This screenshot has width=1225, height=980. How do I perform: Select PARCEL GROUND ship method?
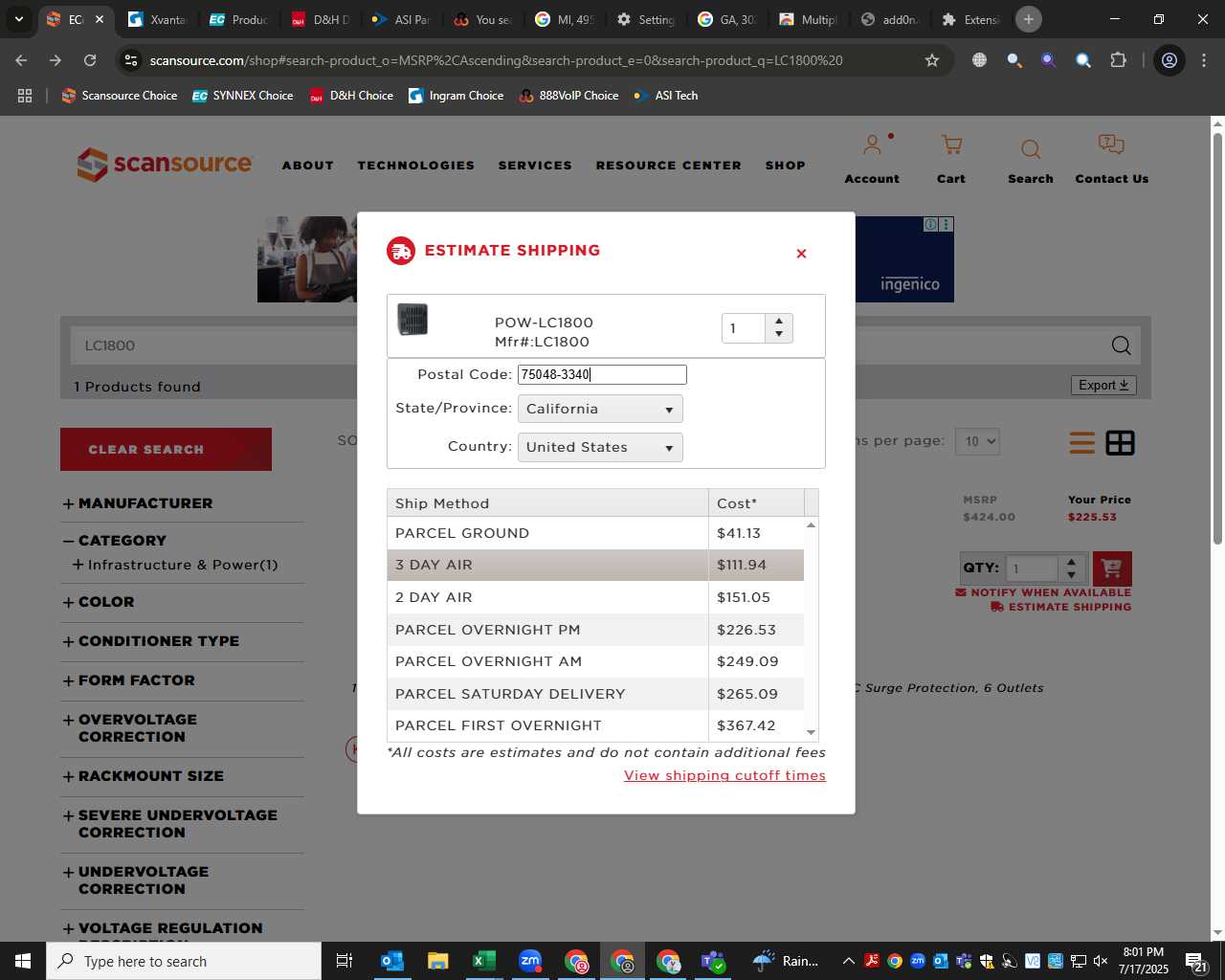595,533
